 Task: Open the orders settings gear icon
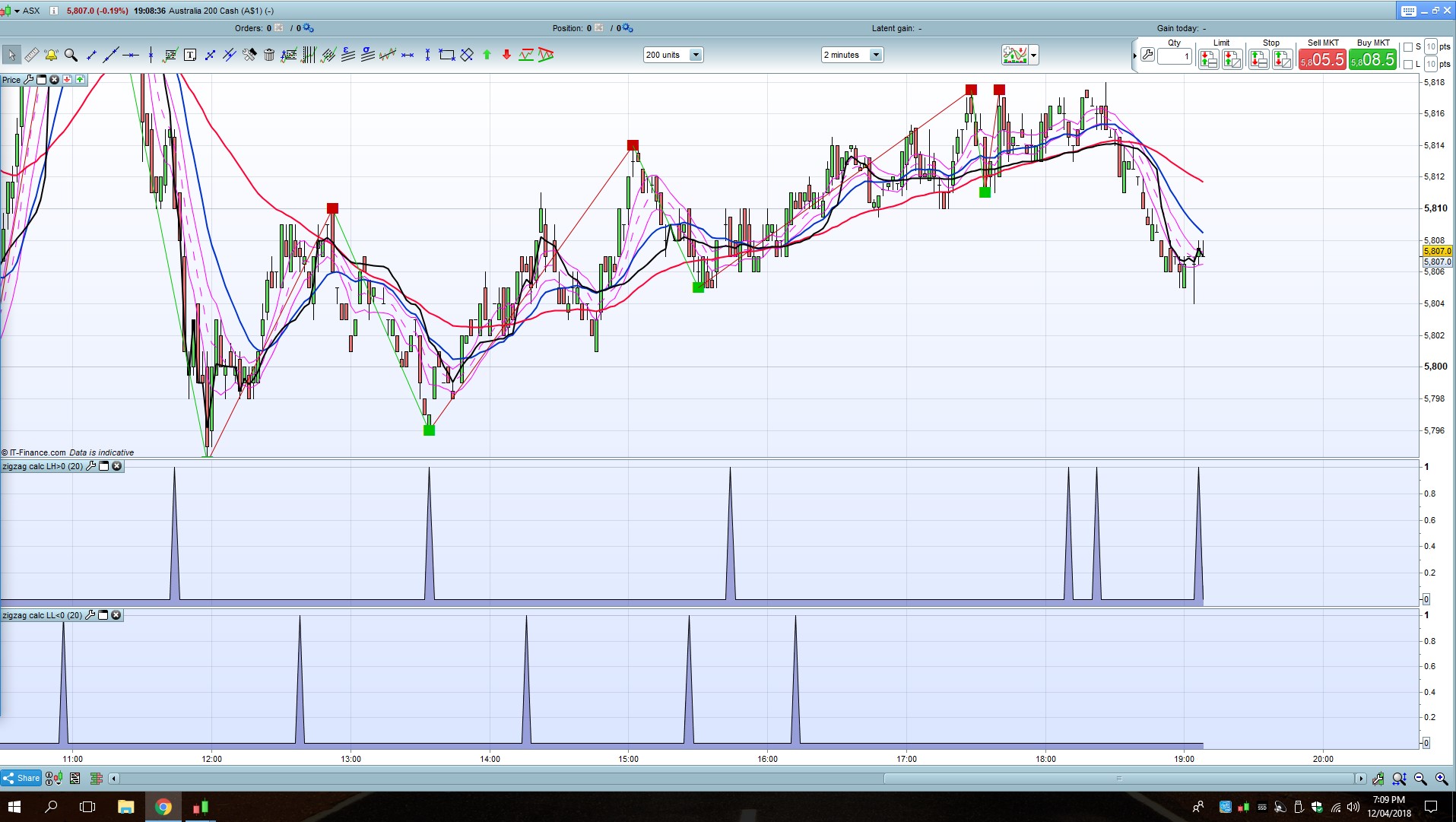click(308, 28)
